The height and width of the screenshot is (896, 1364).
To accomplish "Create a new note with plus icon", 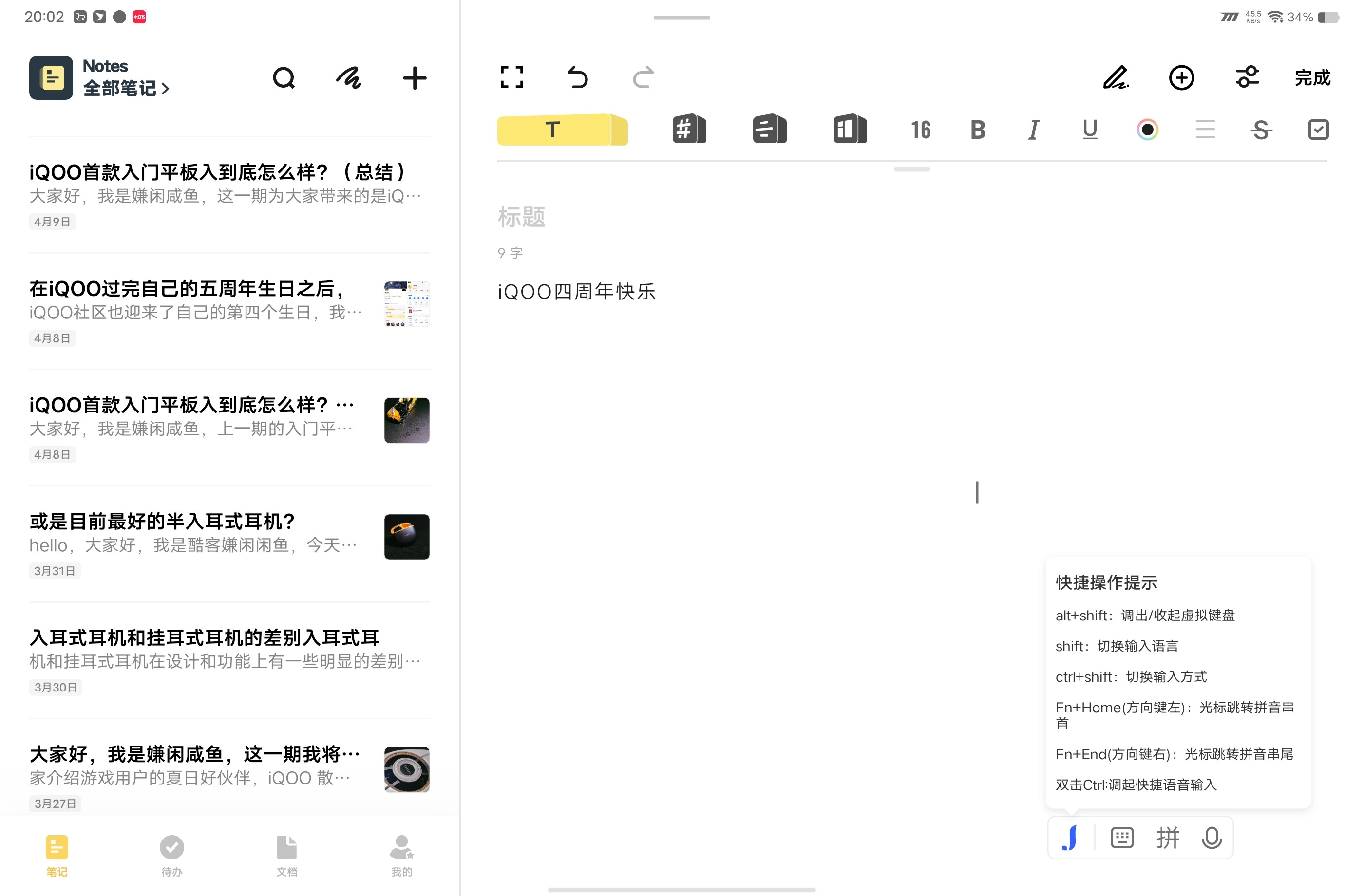I will [x=415, y=78].
